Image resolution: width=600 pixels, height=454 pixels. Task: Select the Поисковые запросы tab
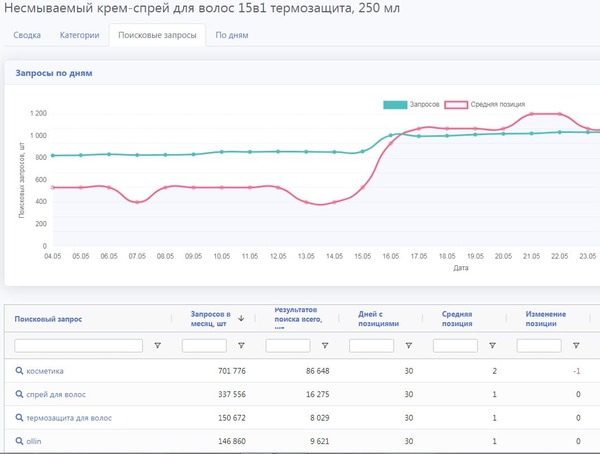click(x=156, y=35)
